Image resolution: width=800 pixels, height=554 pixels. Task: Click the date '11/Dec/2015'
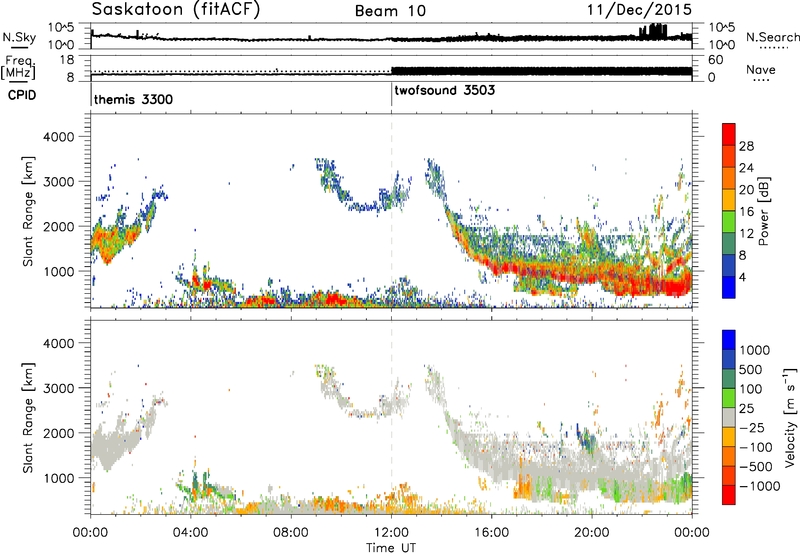click(639, 9)
